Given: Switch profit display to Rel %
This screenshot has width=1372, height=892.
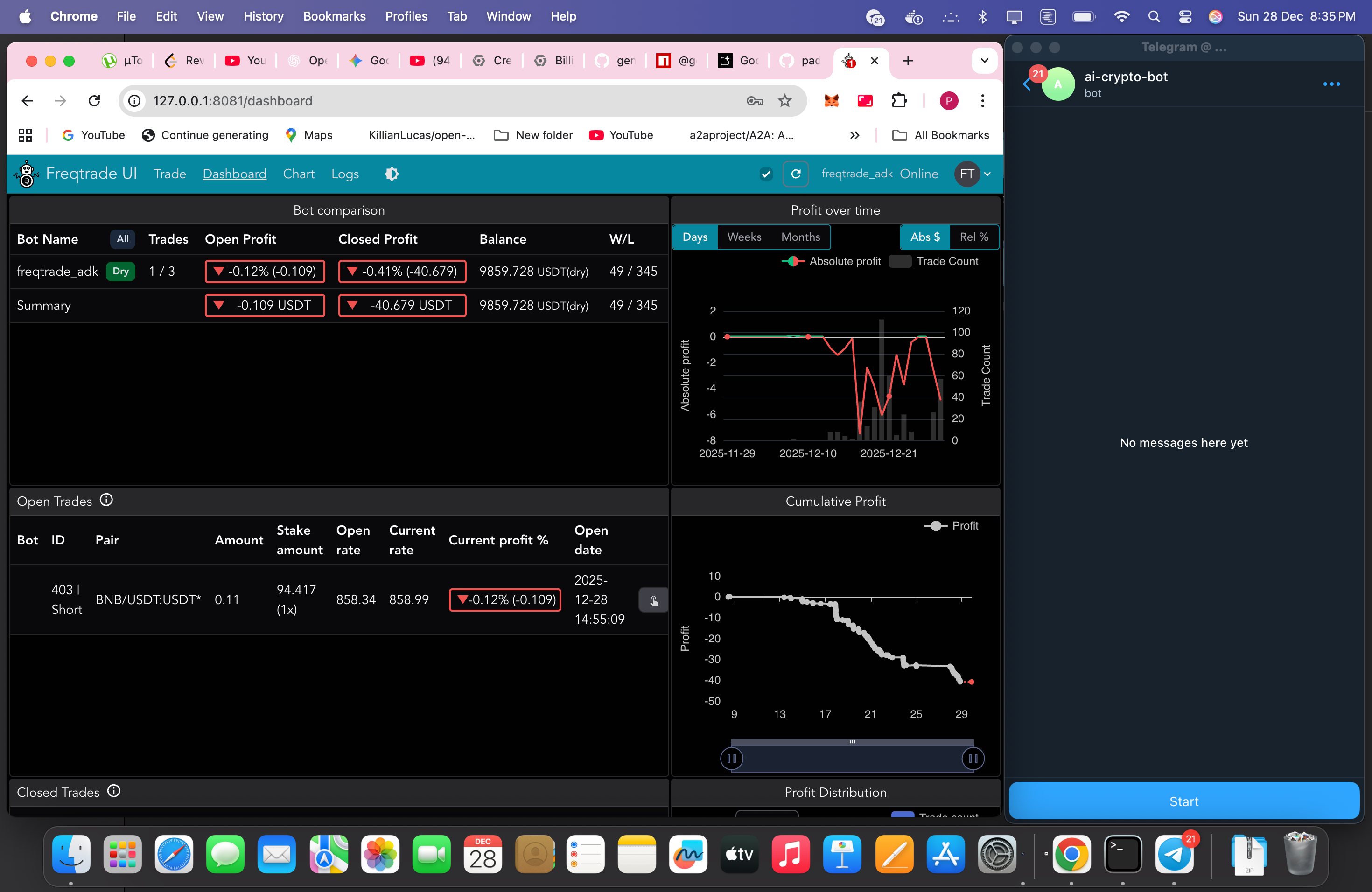Looking at the screenshot, I should tap(973, 237).
